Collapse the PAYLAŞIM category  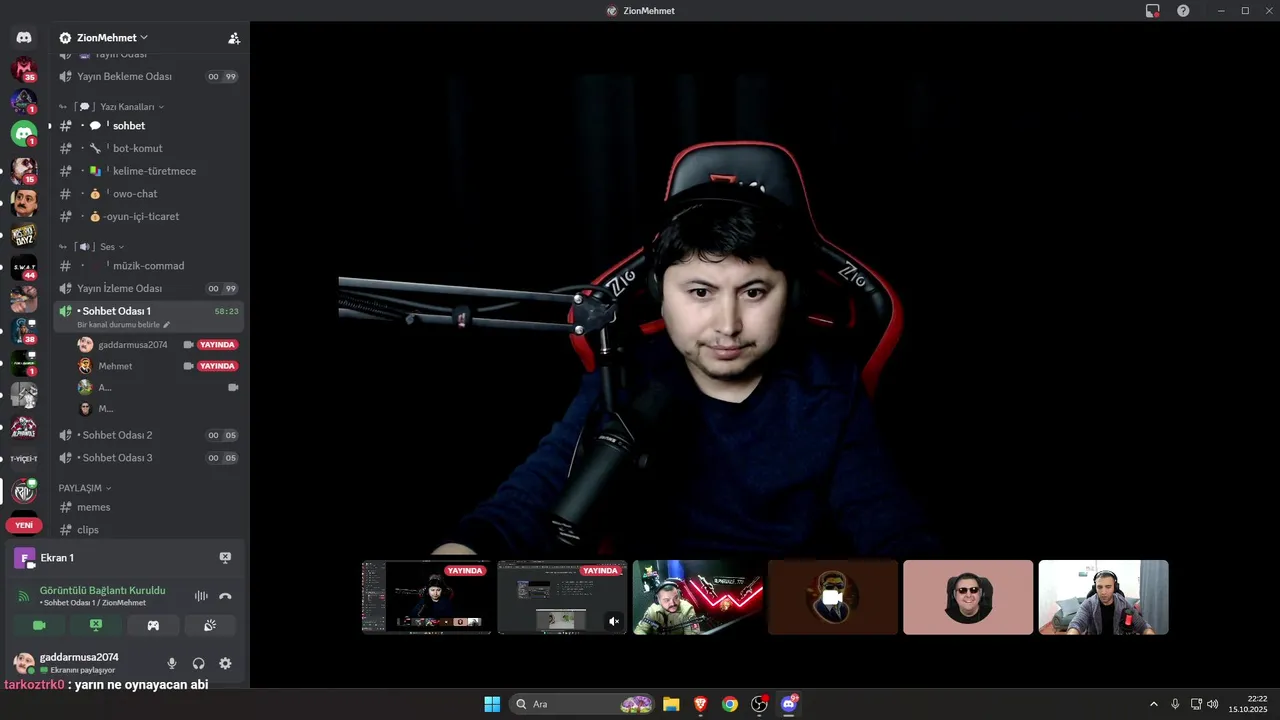click(x=85, y=488)
